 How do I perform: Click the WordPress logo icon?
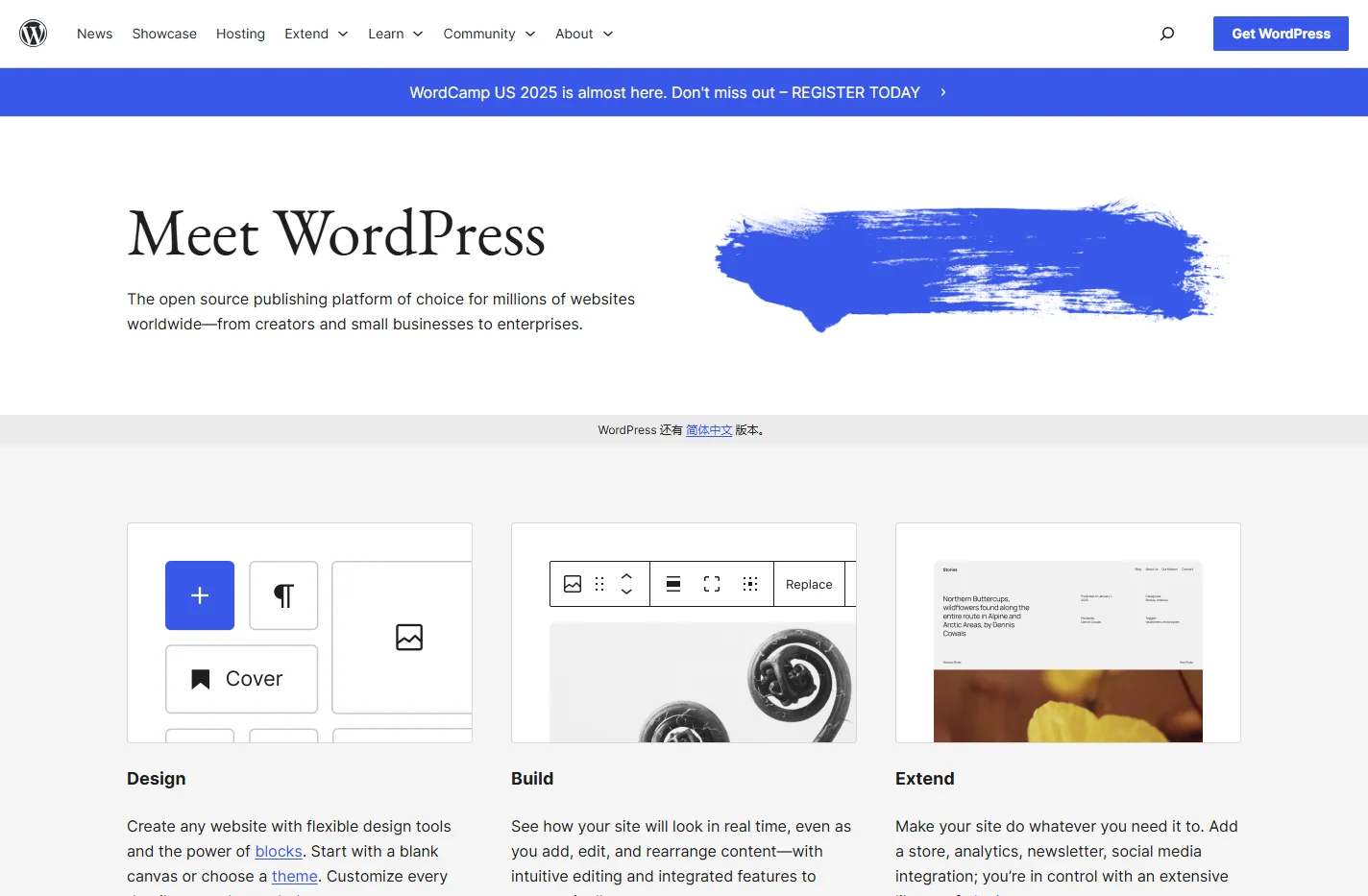pos(34,34)
